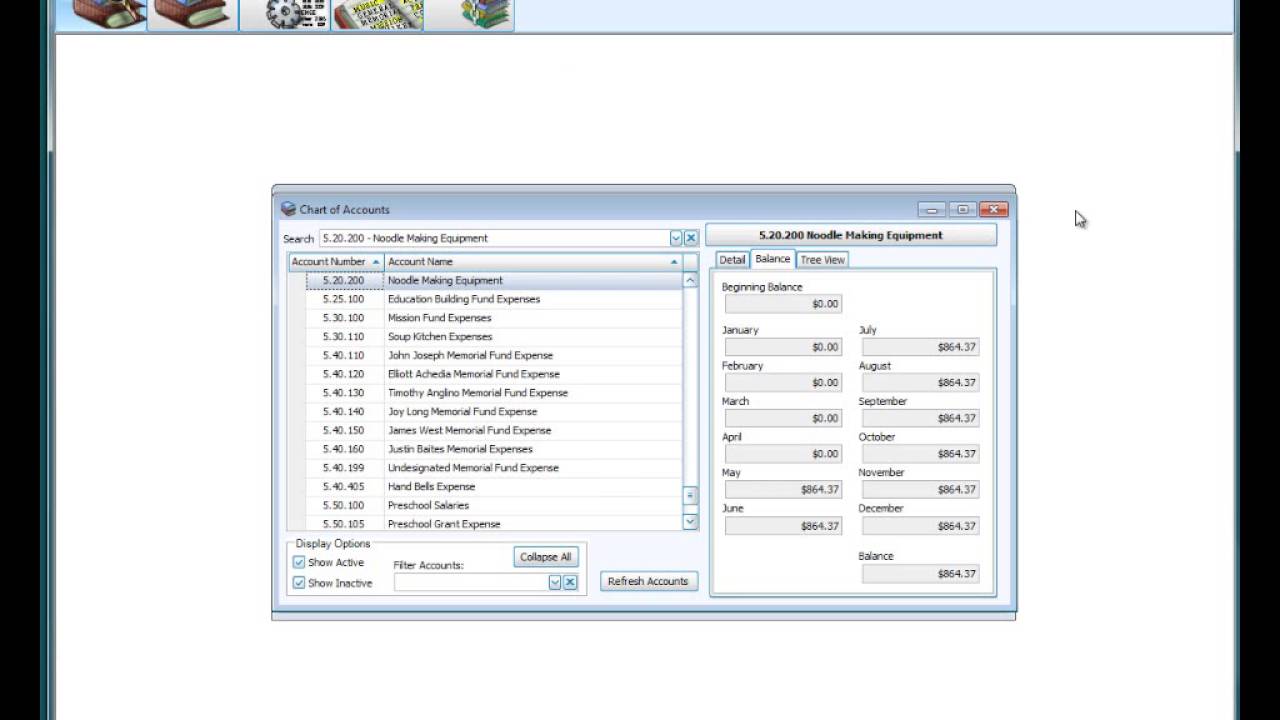Open the Account Name column sort arrow
1280x720 pixels.
coord(674,261)
